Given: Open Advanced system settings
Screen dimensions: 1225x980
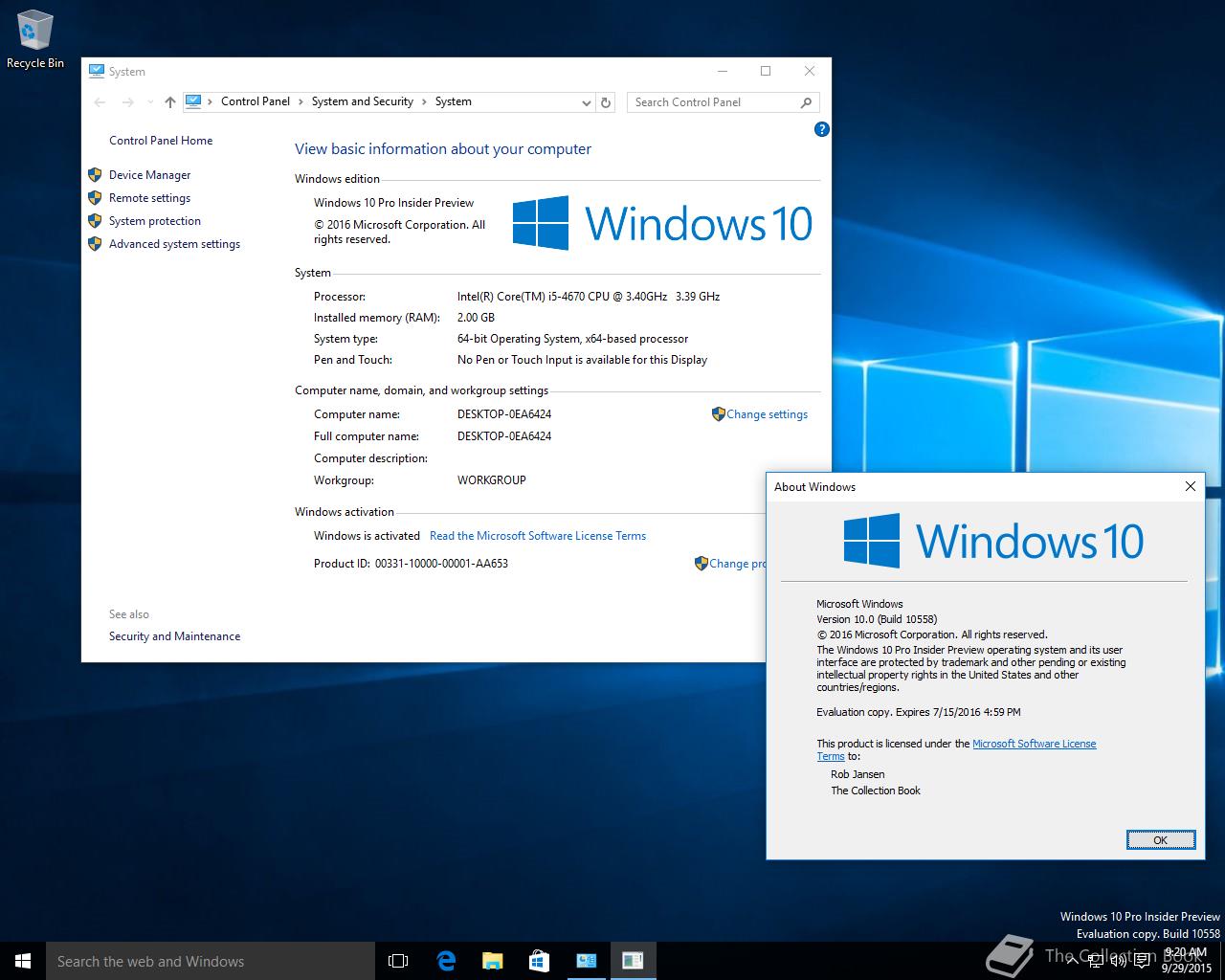Looking at the screenshot, I should tap(174, 244).
